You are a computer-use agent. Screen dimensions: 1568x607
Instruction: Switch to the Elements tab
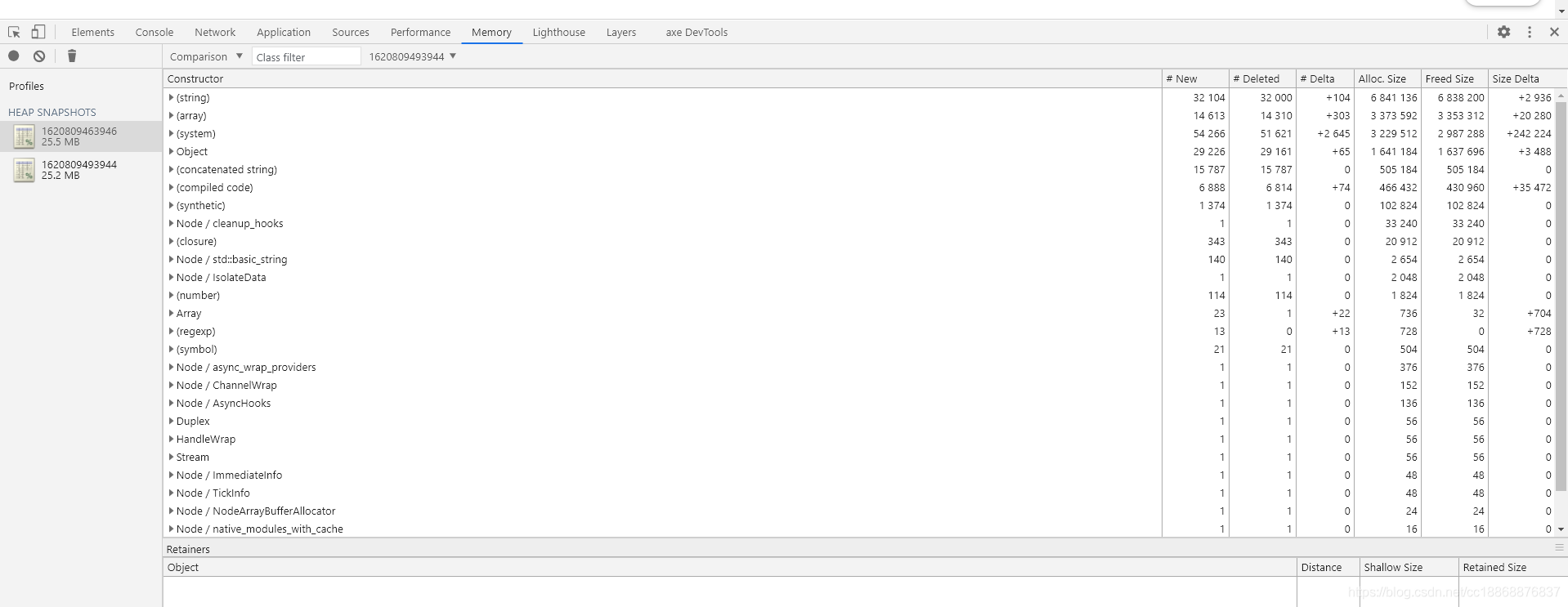click(x=92, y=32)
